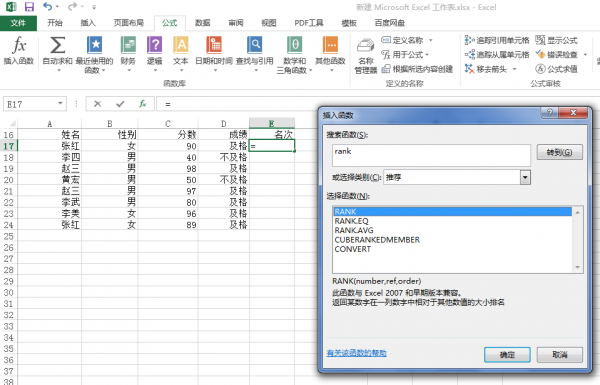Screen dimensions: 600x385
Task: Select RANK in the function list
Action: [x=453, y=212]
